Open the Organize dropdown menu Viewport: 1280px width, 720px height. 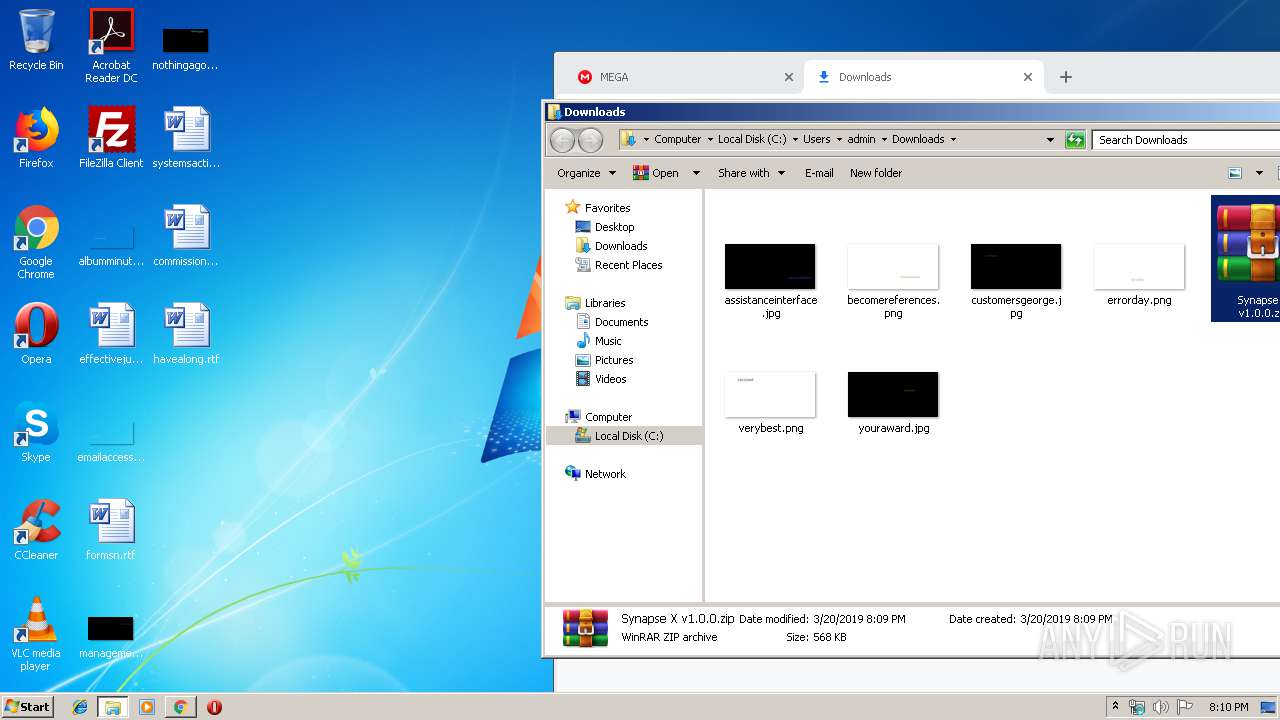pos(586,173)
